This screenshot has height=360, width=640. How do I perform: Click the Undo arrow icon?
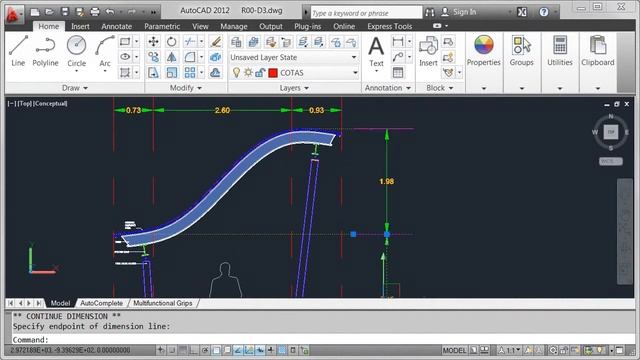click(110, 12)
